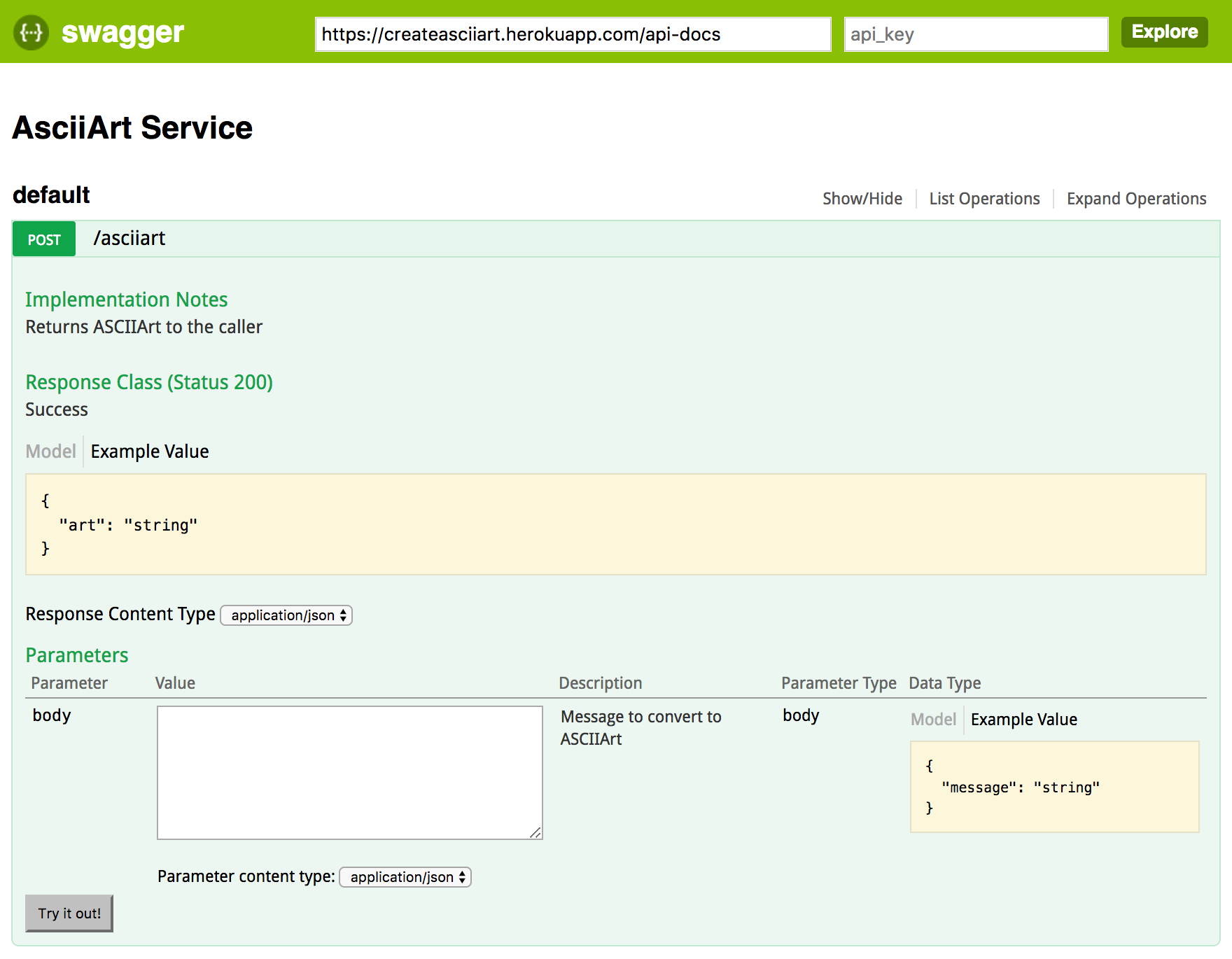The height and width of the screenshot is (959, 1232).
Task: Click the Show/Hide link
Action: pos(862,199)
